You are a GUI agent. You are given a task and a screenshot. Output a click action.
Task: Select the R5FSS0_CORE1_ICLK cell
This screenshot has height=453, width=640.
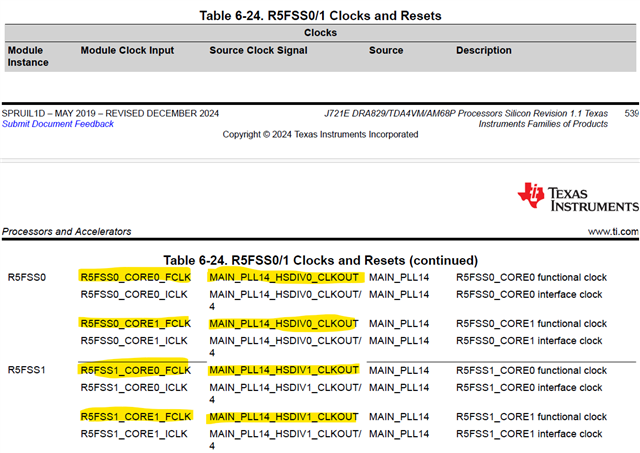(134, 341)
